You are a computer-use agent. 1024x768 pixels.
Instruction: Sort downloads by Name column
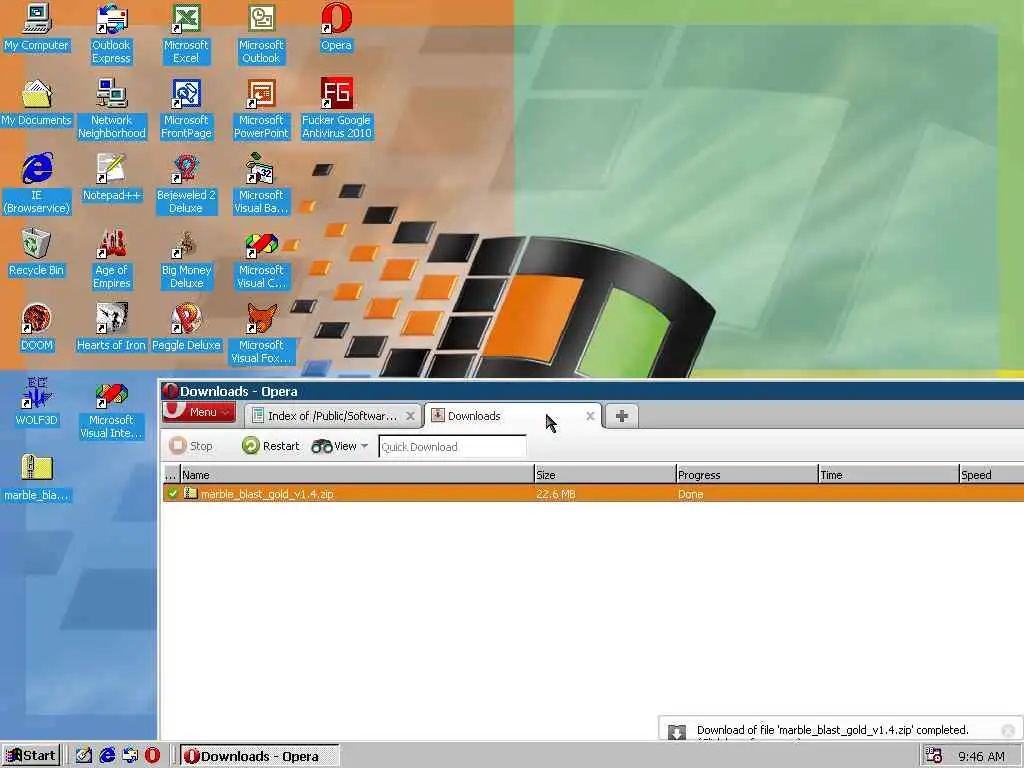pyautogui.click(x=357, y=475)
